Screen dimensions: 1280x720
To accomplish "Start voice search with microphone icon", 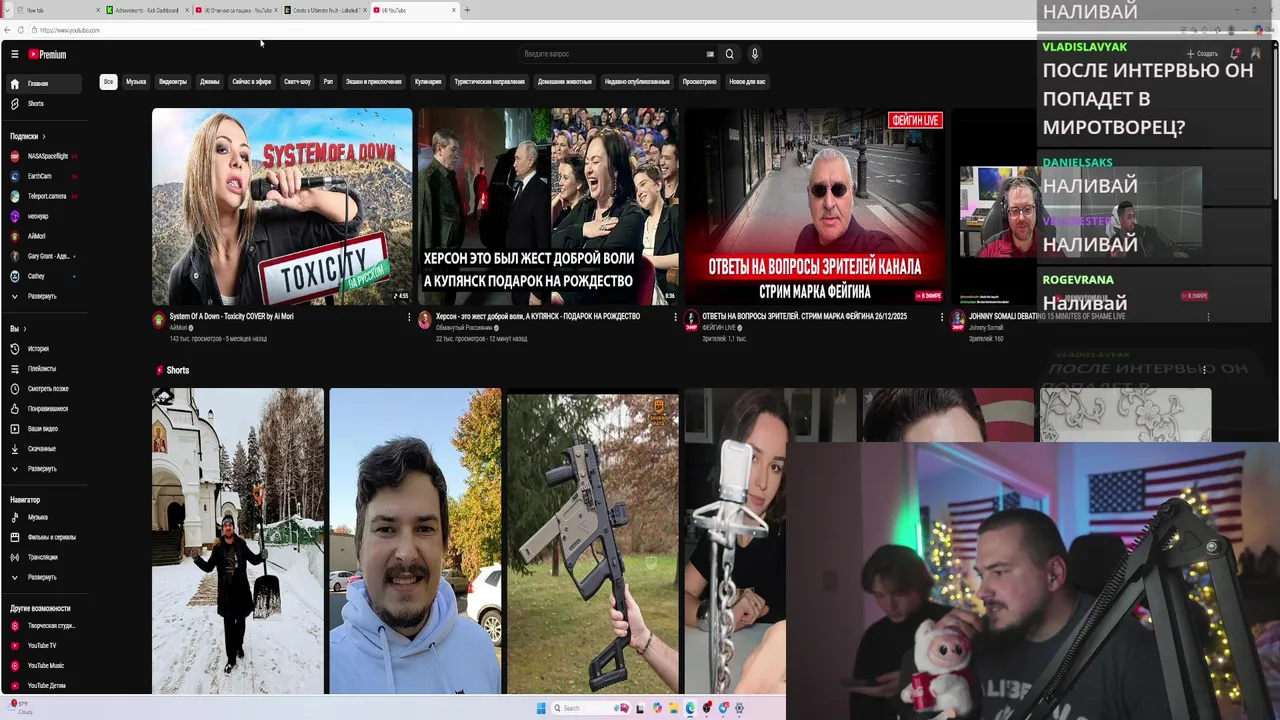I will point(755,54).
